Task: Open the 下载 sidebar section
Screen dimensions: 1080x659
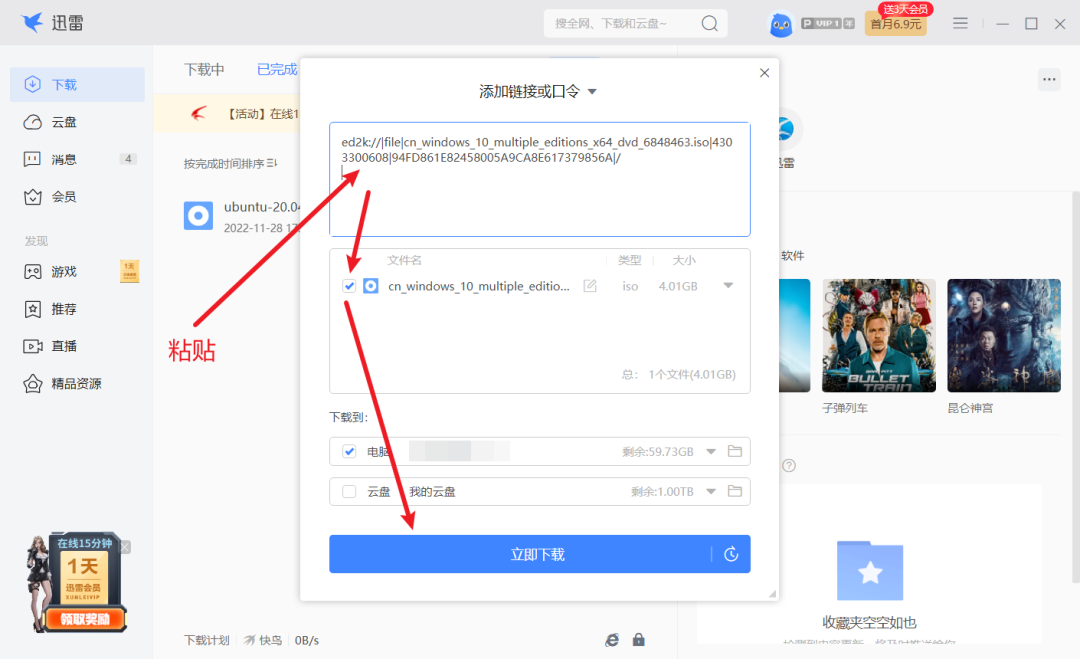Action: [77, 85]
